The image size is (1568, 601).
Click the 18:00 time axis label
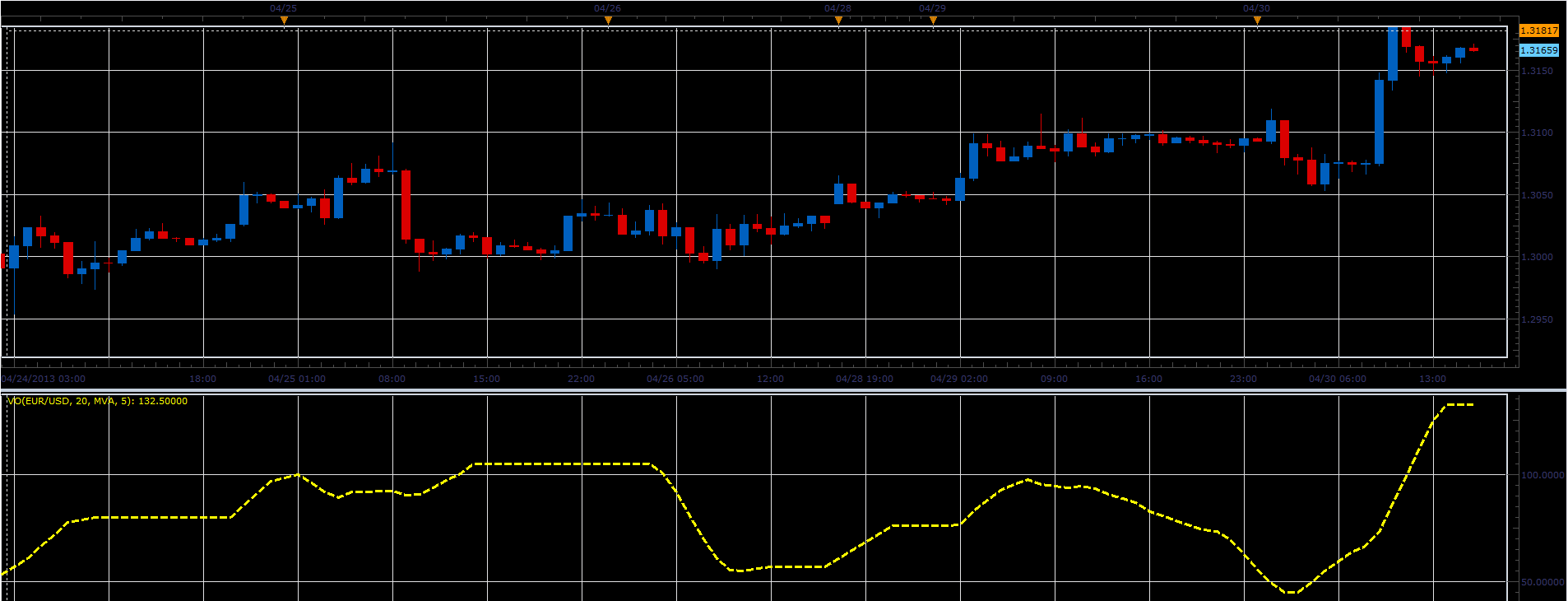coord(203,379)
